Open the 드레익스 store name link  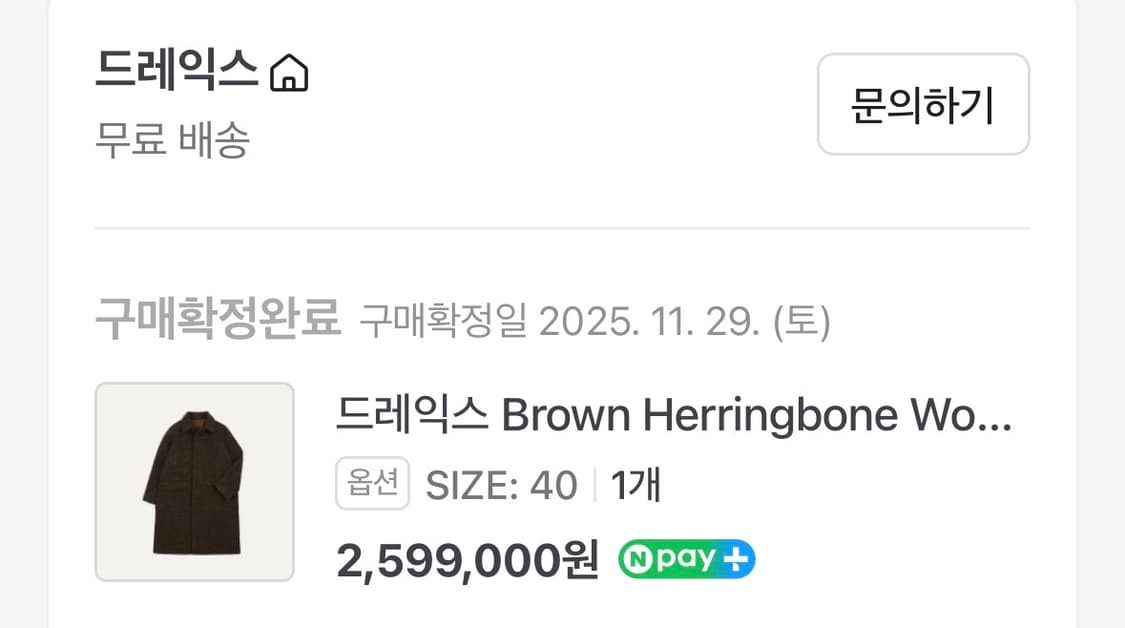177,72
